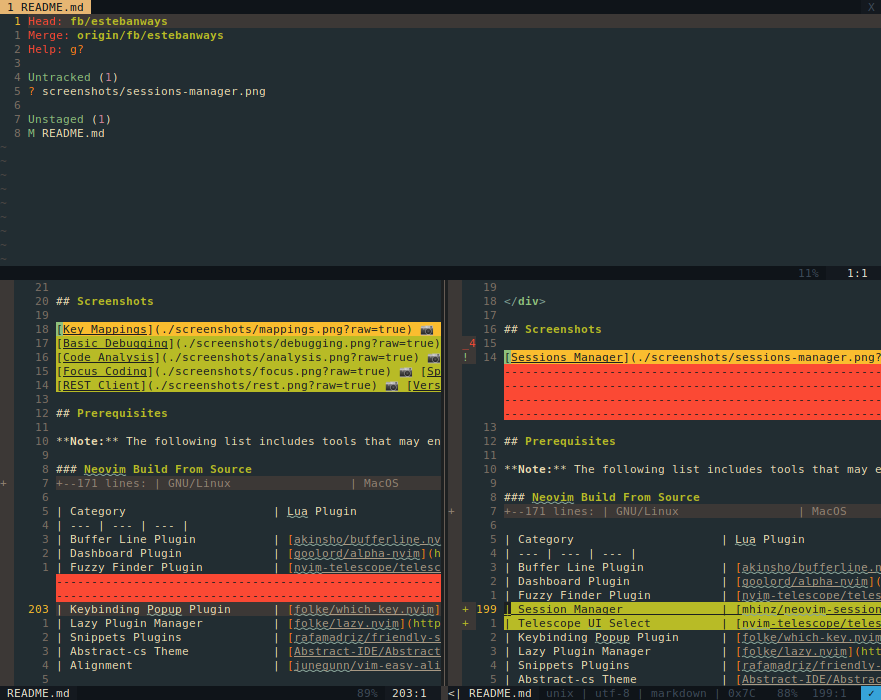Click the origin/fb/estebanways merge branch name
The height and width of the screenshot is (700, 881).
[x=150, y=35]
